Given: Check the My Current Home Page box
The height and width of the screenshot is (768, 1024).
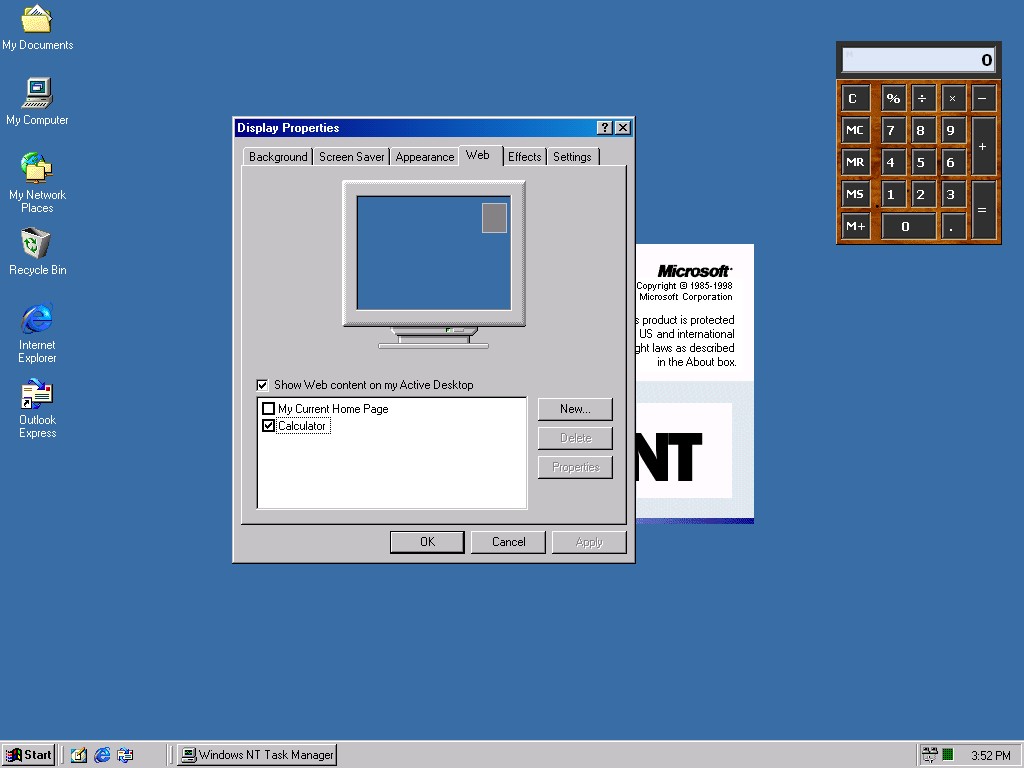Looking at the screenshot, I should [x=268, y=409].
